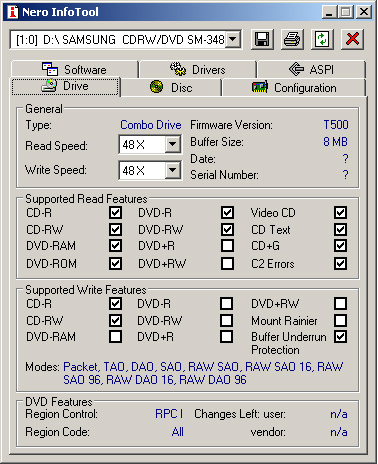This screenshot has width=378, height=464.
Task: Click the vendor n/a value
Action: click(339, 432)
